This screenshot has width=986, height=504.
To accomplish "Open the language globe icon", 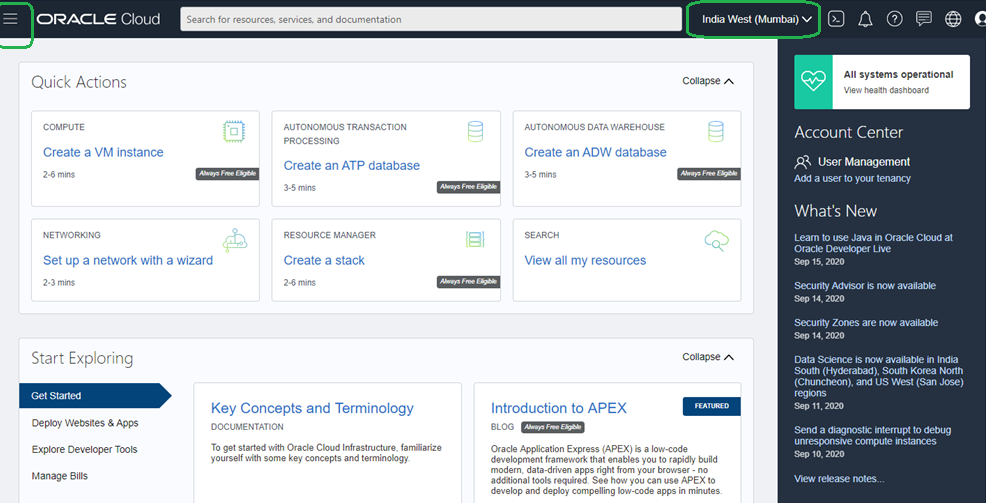I will (x=953, y=20).
